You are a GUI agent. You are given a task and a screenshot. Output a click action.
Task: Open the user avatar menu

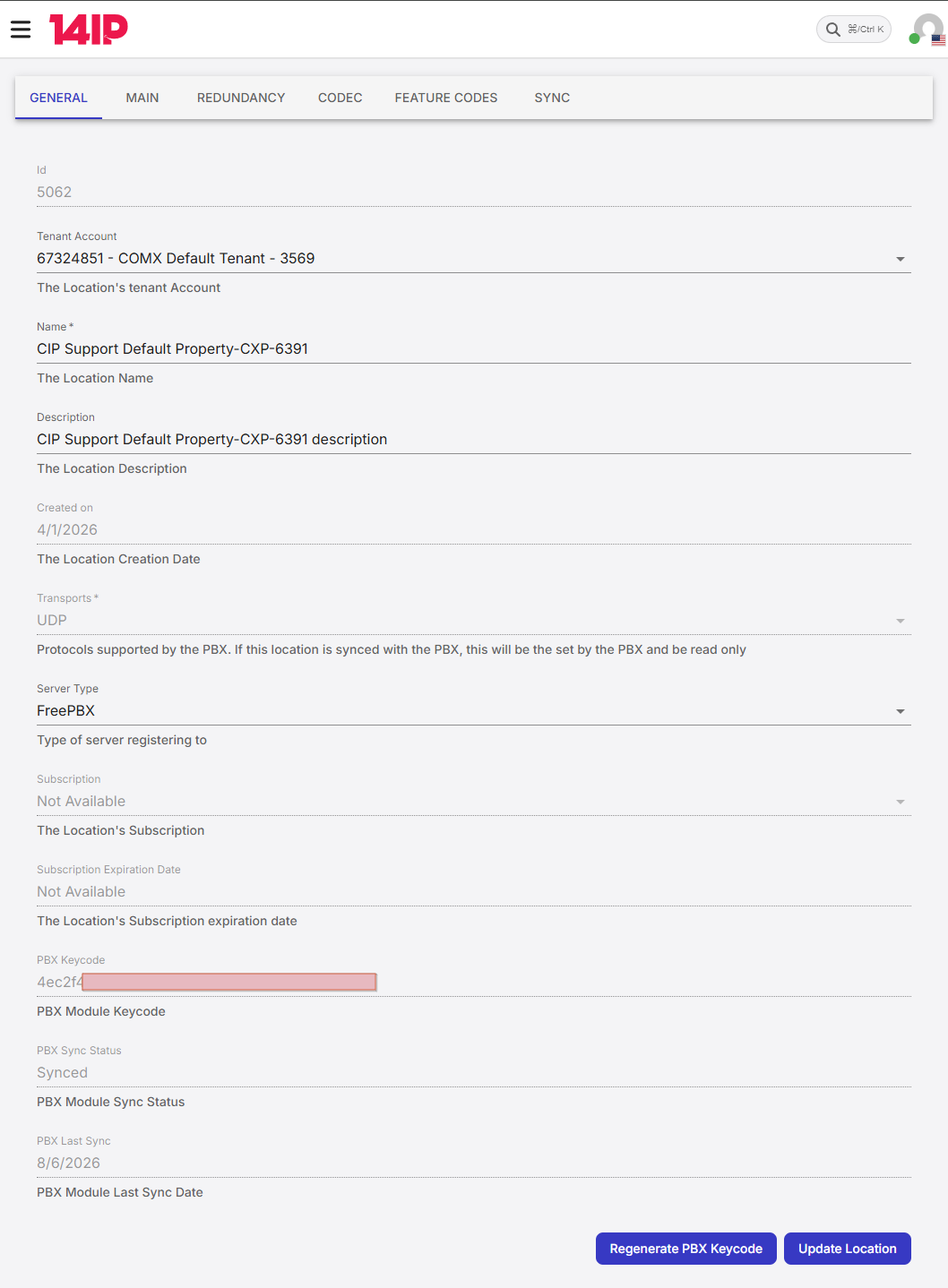click(926, 29)
